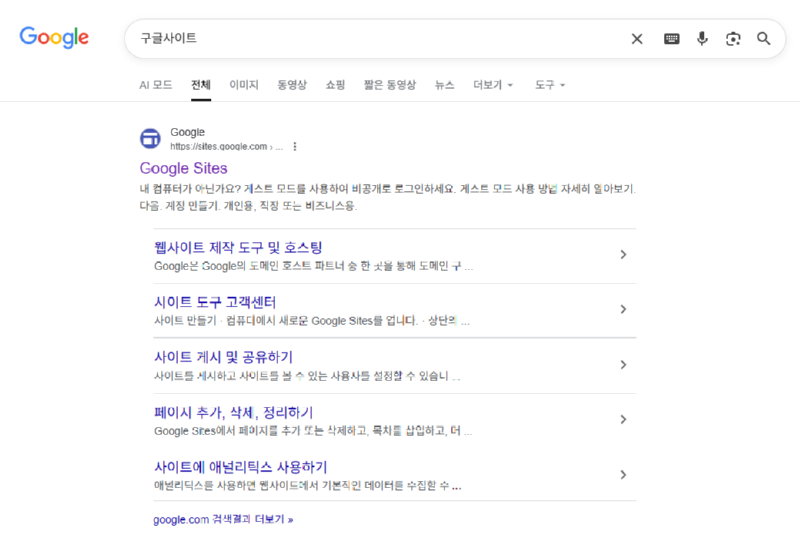Expand the 더보기 dropdown
Screen dimensions: 800x537
click(x=493, y=85)
